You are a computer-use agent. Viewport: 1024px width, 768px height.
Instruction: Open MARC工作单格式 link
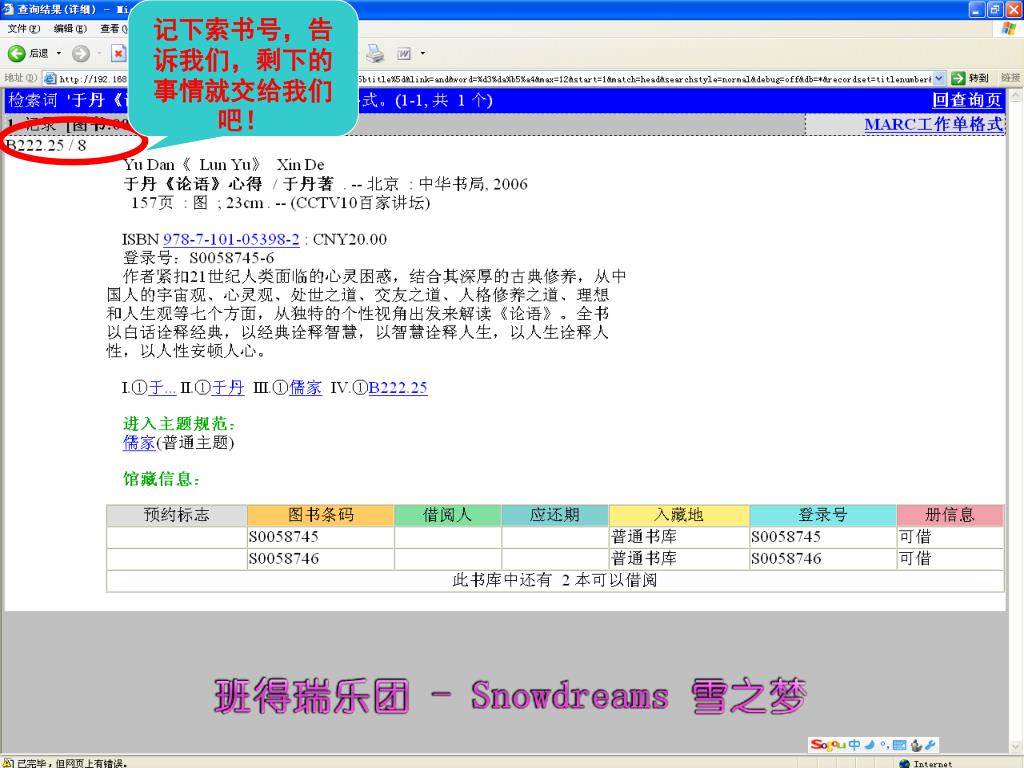coord(933,124)
